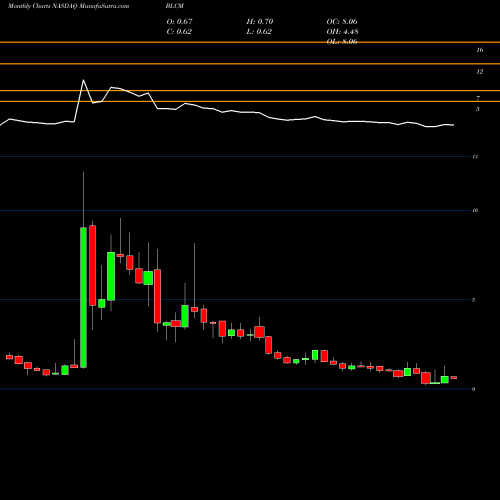Click the 15 price label on blue gridline
The image size is (500, 500).
click(475, 156)
